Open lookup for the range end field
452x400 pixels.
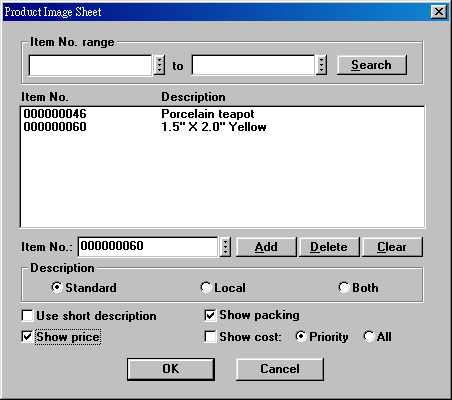point(321,65)
